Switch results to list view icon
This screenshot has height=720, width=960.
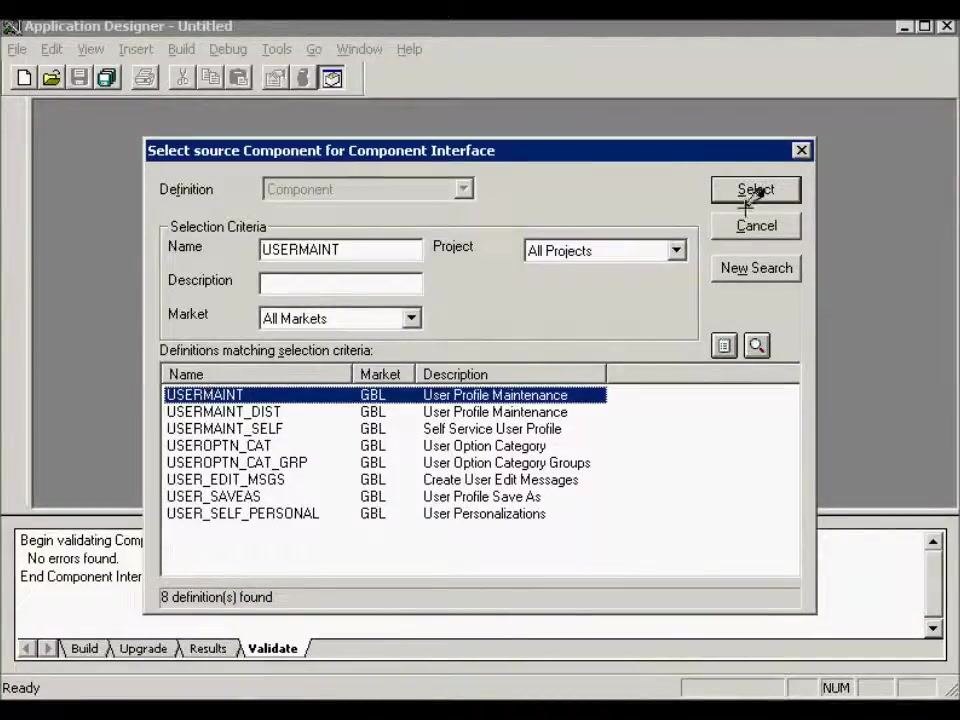point(724,345)
